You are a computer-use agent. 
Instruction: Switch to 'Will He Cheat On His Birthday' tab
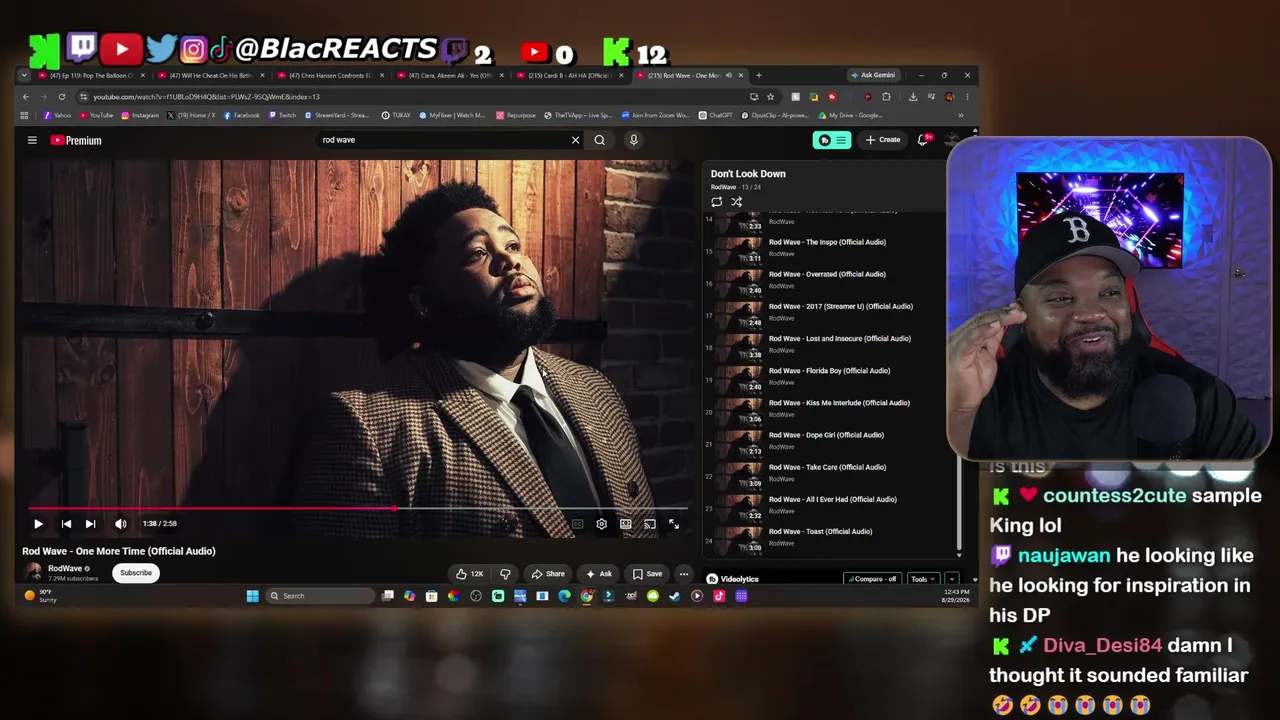pyautogui.click(x=210, y=76)
